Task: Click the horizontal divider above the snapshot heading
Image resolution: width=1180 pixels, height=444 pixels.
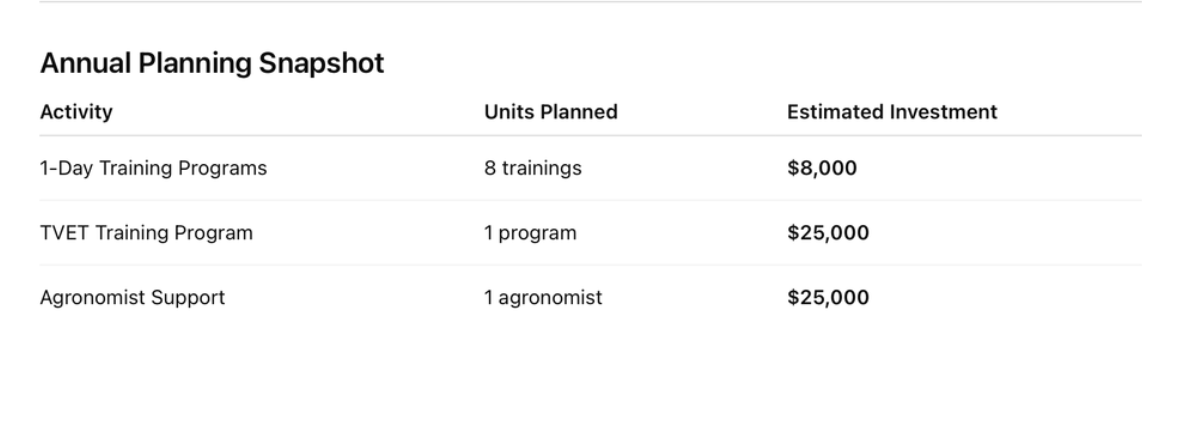Action: pos(590,2)
